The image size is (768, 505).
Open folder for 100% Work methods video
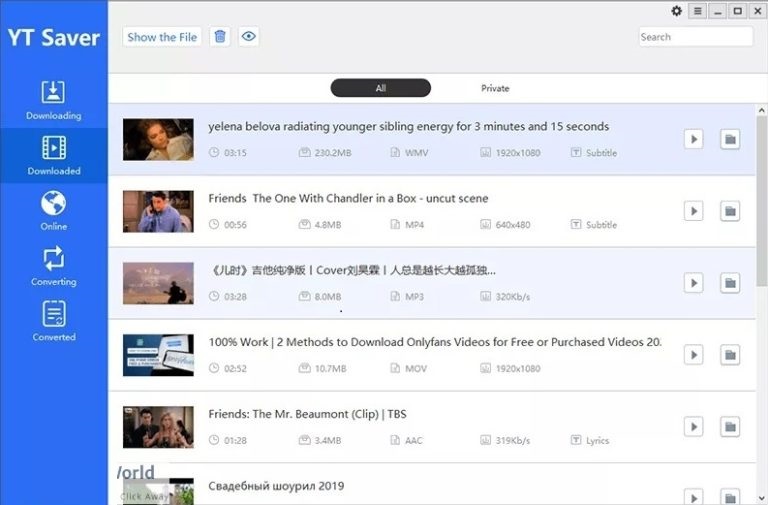click(x=730, y=355)
